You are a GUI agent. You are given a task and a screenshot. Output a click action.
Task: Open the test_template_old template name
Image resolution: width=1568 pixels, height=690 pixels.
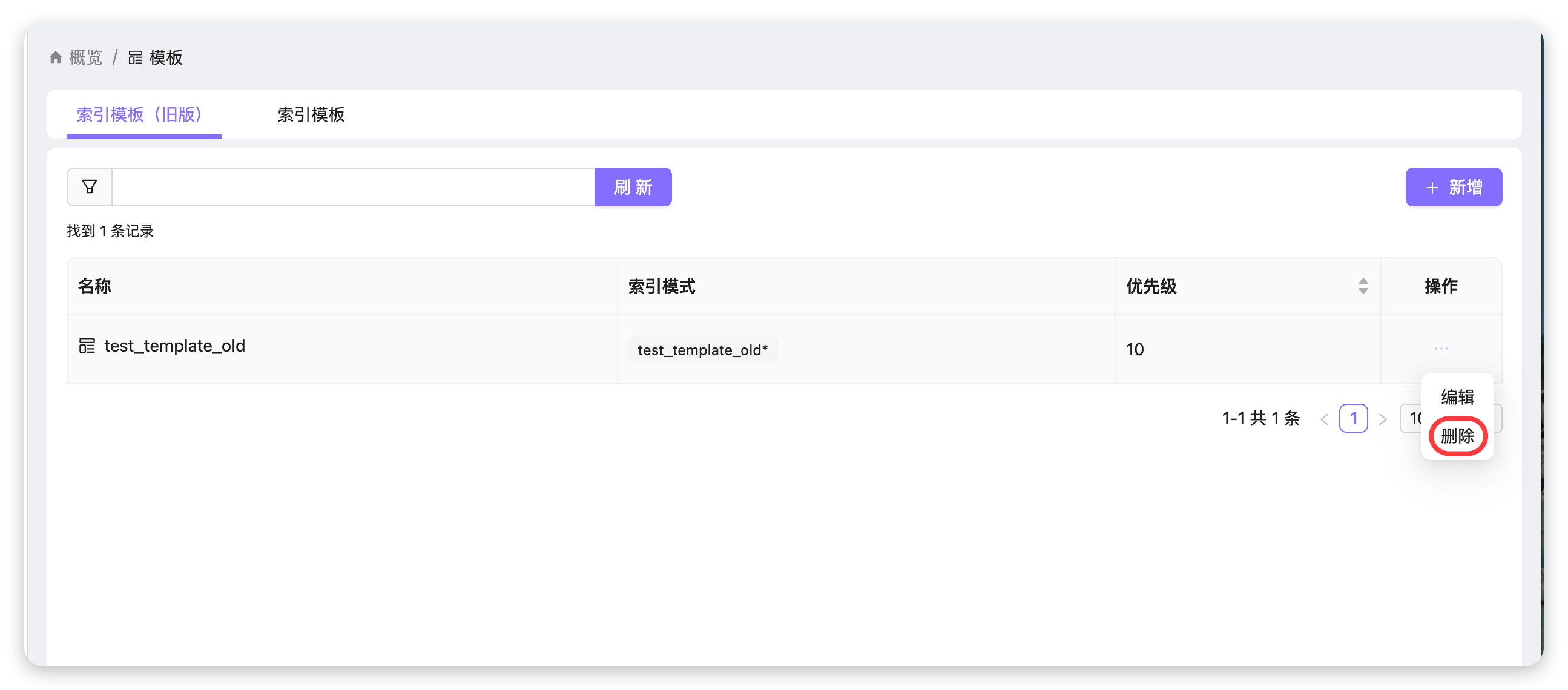click(175, 346)
